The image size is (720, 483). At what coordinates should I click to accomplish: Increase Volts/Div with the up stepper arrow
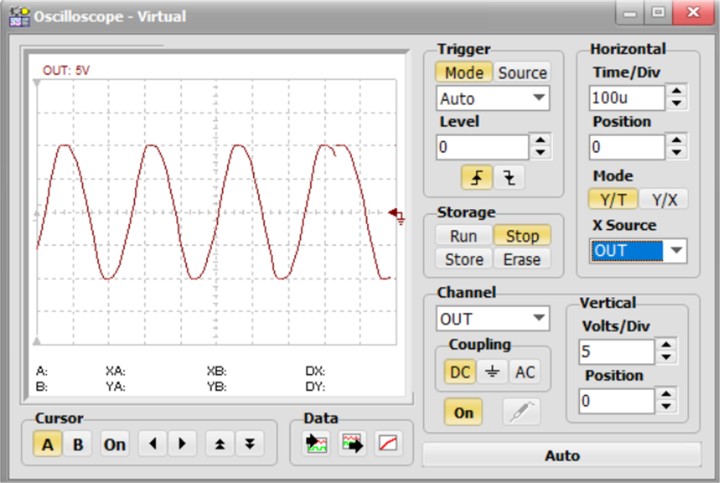(x=667, y=344)
